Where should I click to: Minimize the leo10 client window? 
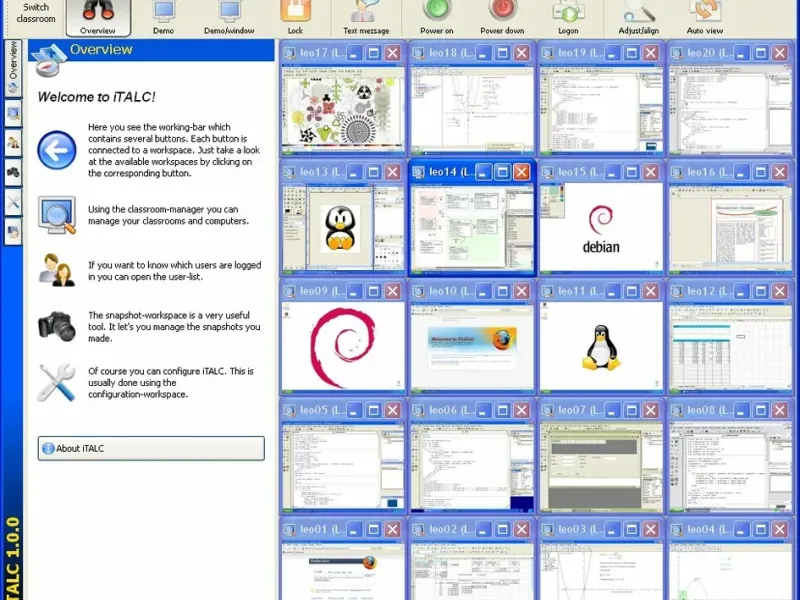pyautogui.click(x=483, y=291)
